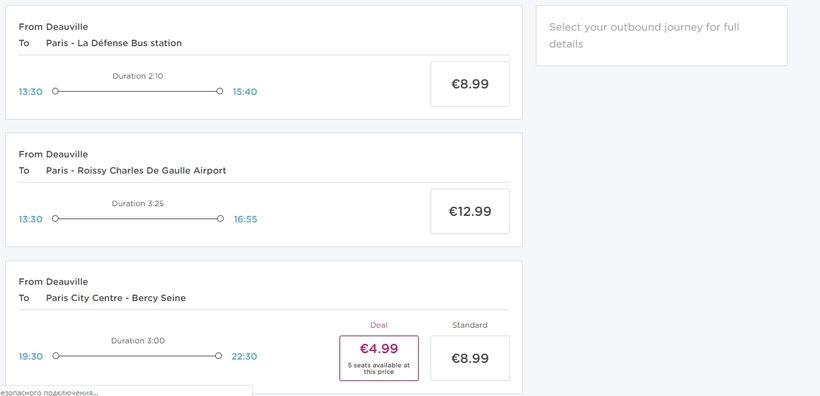
Task: Click the arrival circle marker beside 15:40
Action: (x=220, y=91)
